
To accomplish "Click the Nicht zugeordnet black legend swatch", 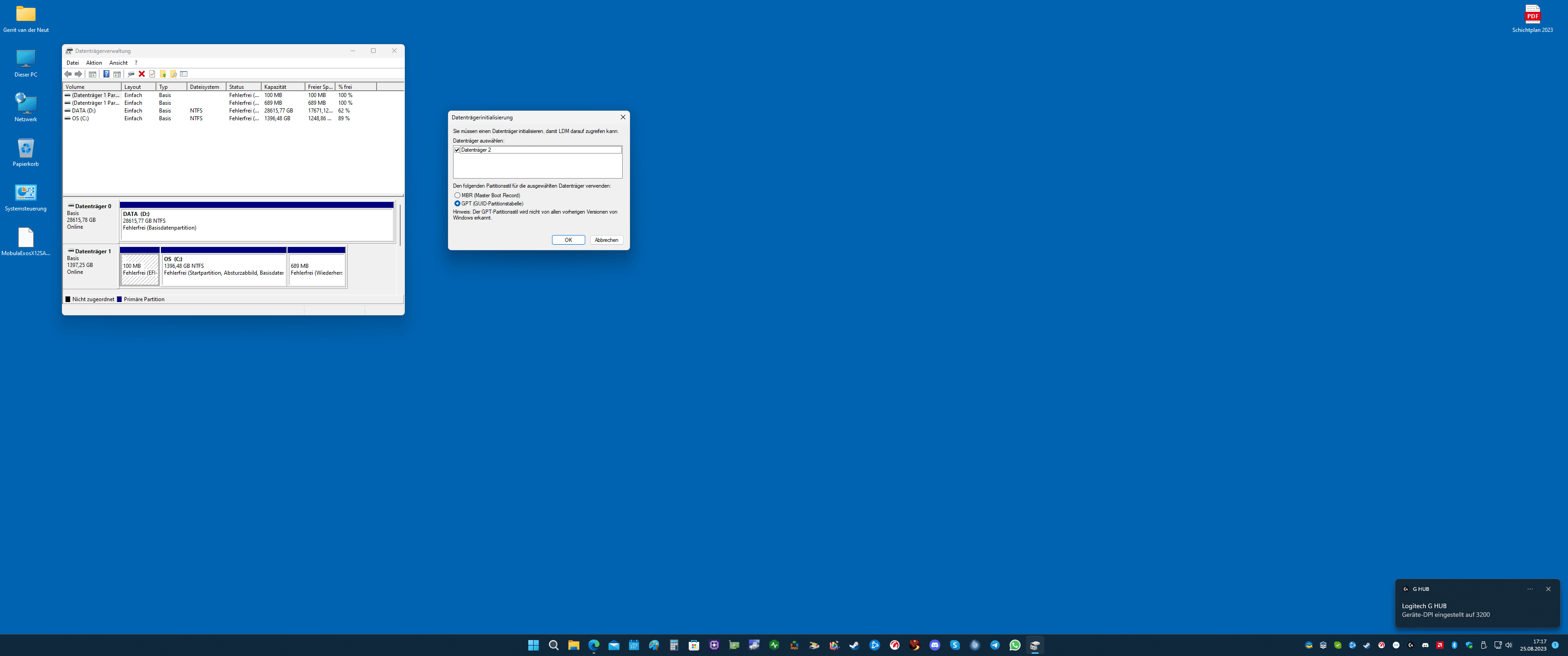I will (68, 299).
